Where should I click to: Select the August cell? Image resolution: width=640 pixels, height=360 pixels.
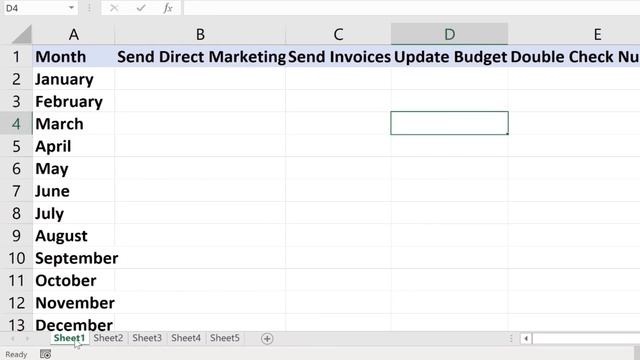coord(73,236)
